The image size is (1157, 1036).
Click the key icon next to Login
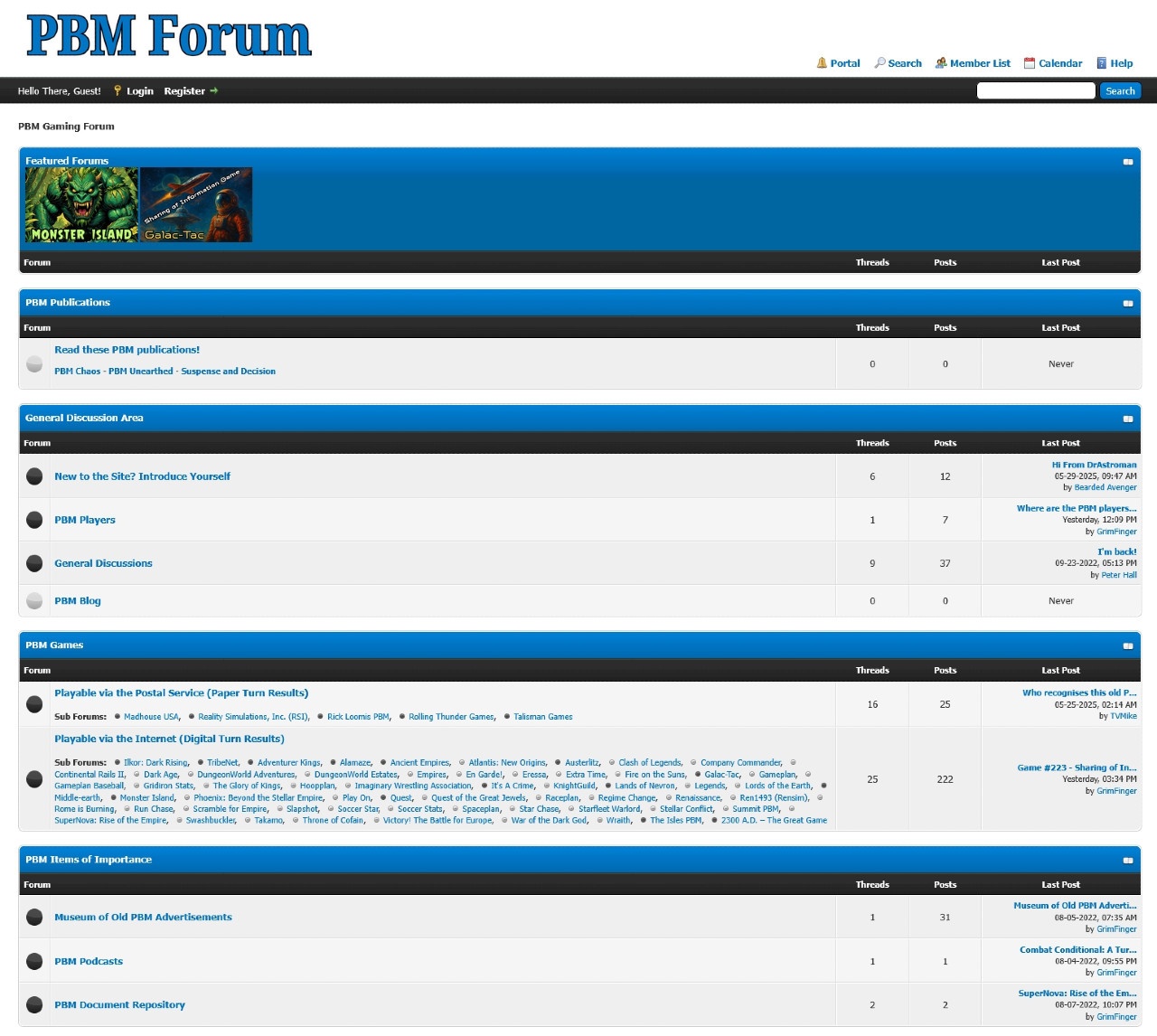point(118,90)
